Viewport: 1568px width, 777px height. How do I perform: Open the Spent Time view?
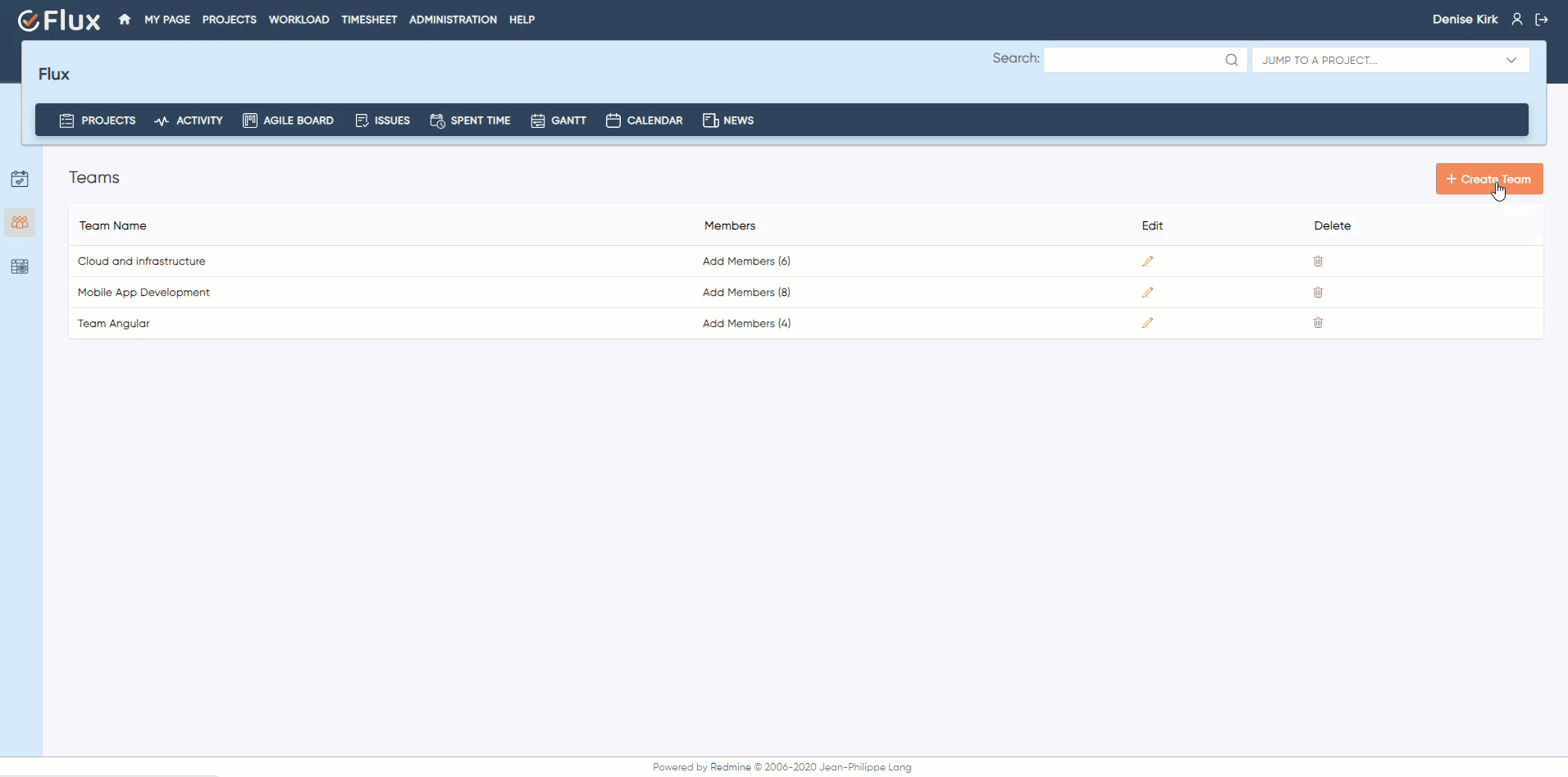click(x=470, y=120)
